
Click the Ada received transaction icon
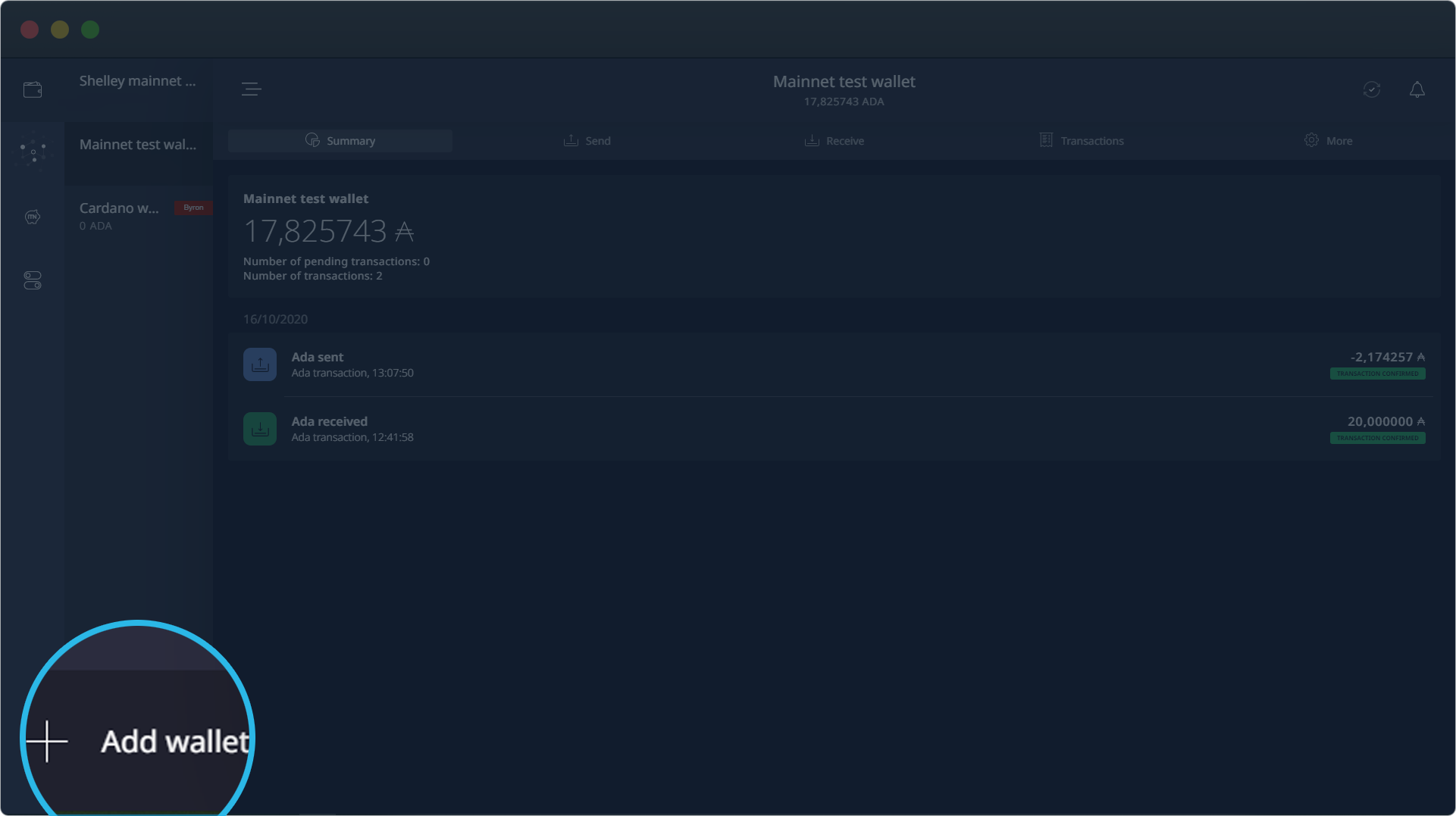(x=260, y=429)
